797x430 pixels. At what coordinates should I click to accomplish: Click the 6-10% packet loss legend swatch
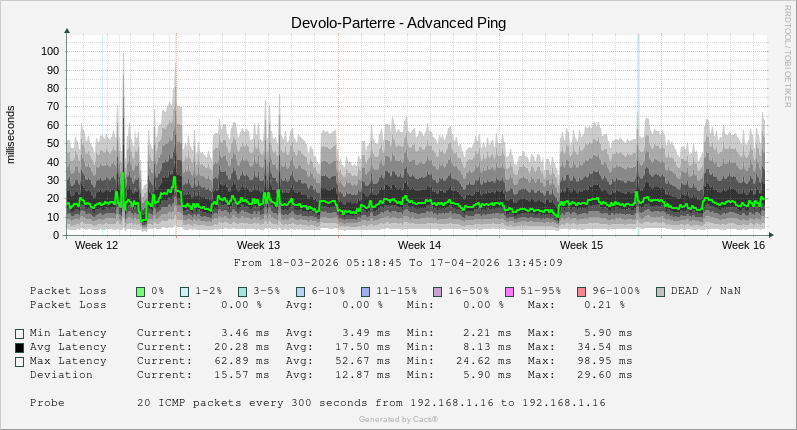[x=301, y=291]
